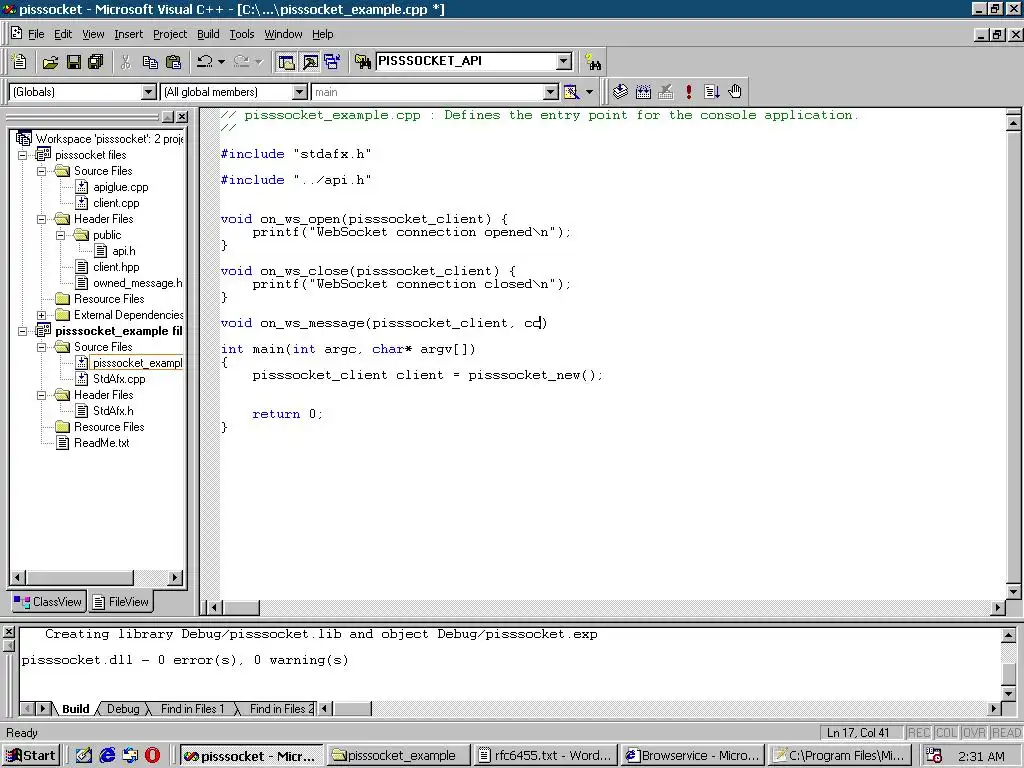Switch to rfc6455.txt WordPad taskbar button

545,756
